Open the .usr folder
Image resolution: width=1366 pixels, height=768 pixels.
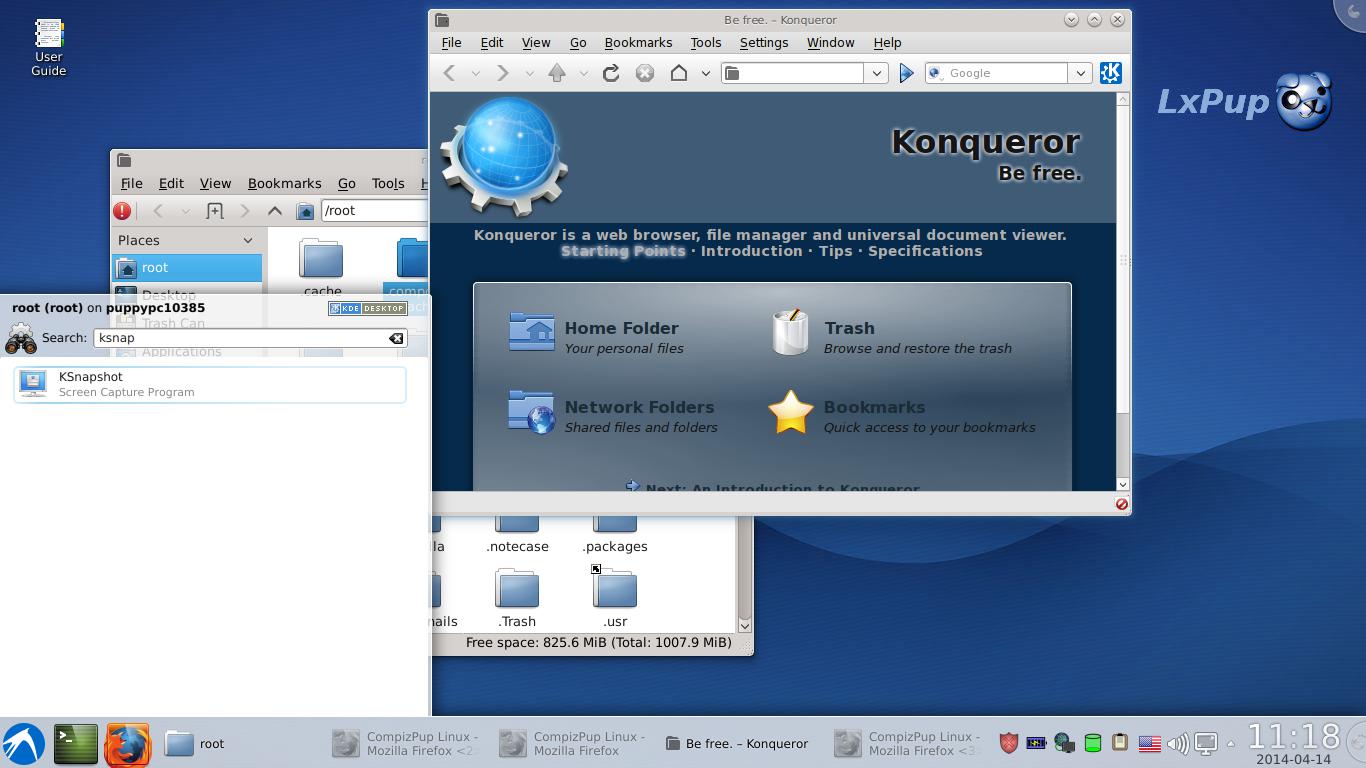[615, 598]
